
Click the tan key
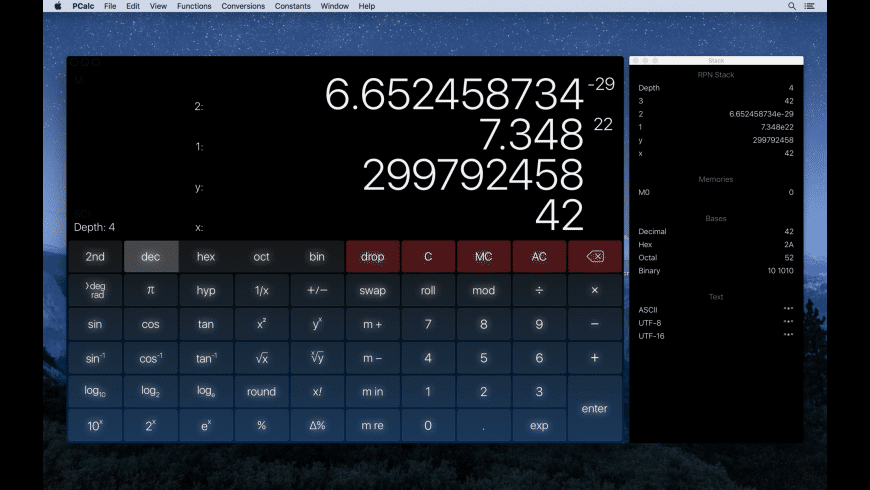206,324
